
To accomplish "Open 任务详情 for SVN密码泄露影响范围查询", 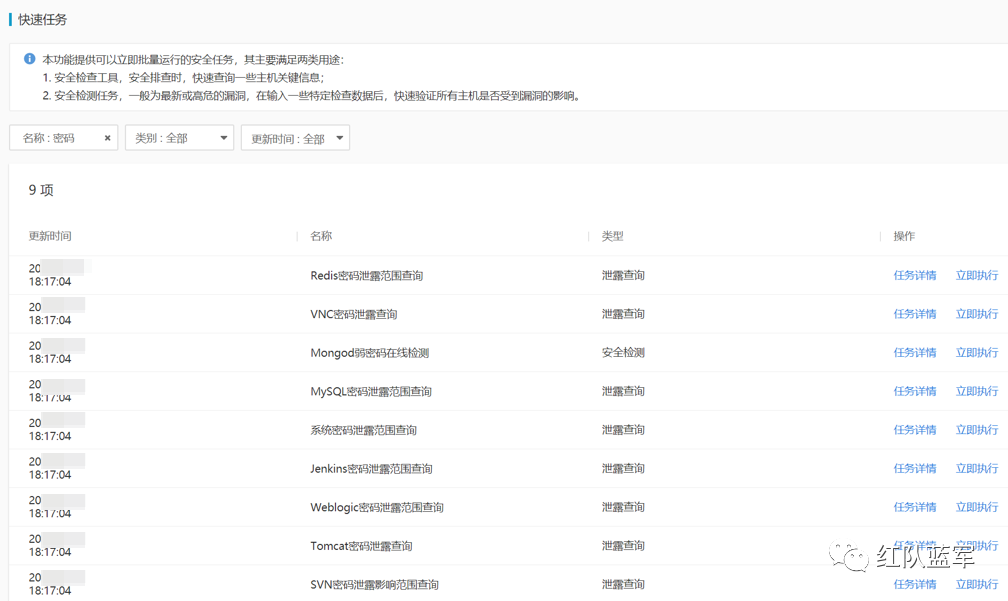I will coord(914,584).
